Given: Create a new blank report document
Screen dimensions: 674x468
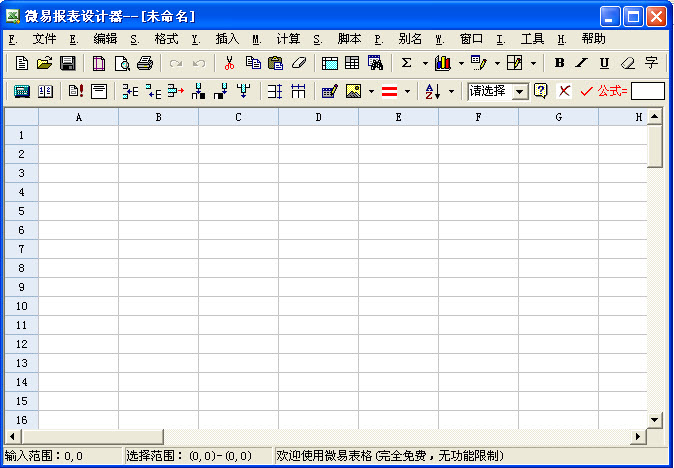Looking at the screenshot, I should (21, 63).
